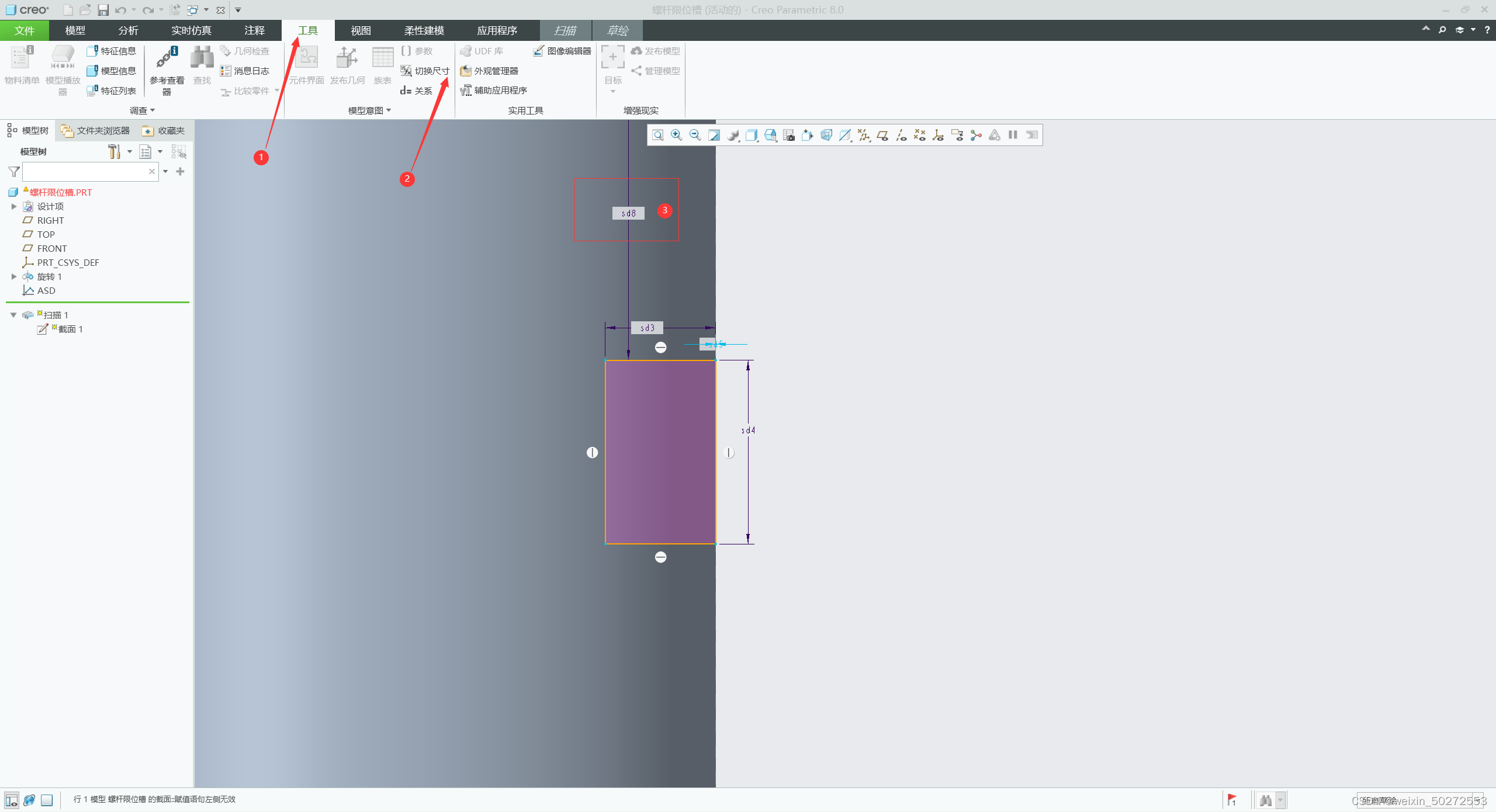Screen dimensions: 1496x812
Task: Click 特征信息 in the investigate group
Action: click(x=112, y=51)
